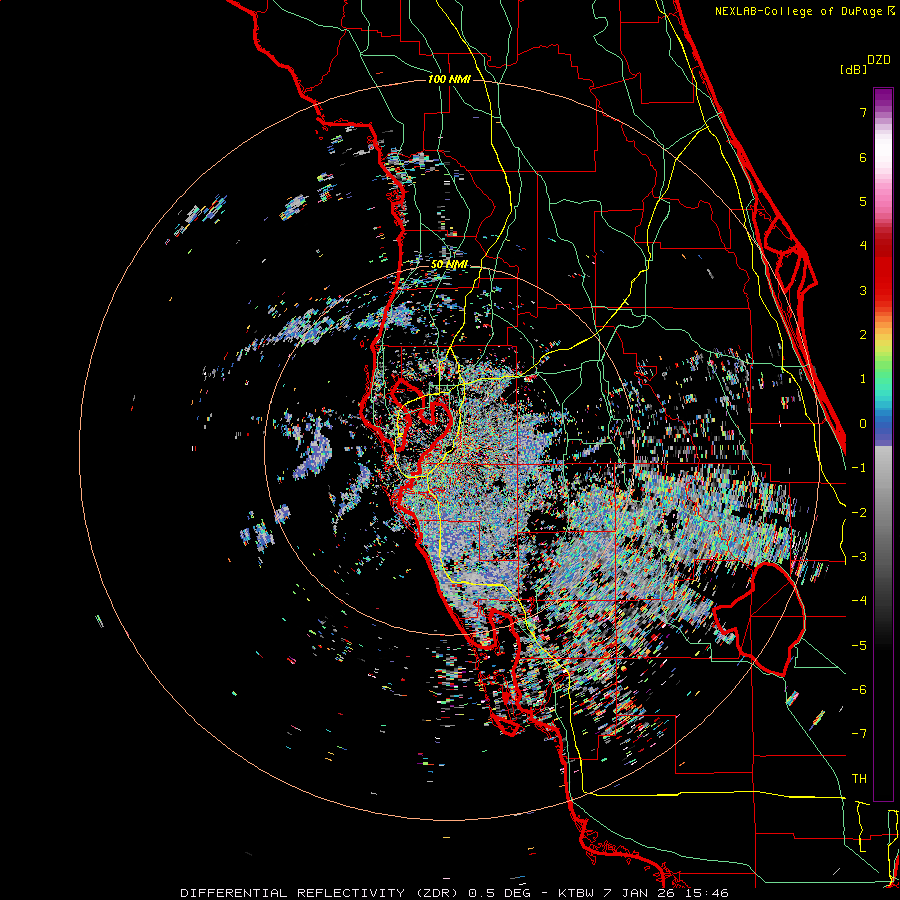The width and height of the screenshot is (900, 900).
Task: Click the -2 value on color scale
Action: tap(859, 513)
